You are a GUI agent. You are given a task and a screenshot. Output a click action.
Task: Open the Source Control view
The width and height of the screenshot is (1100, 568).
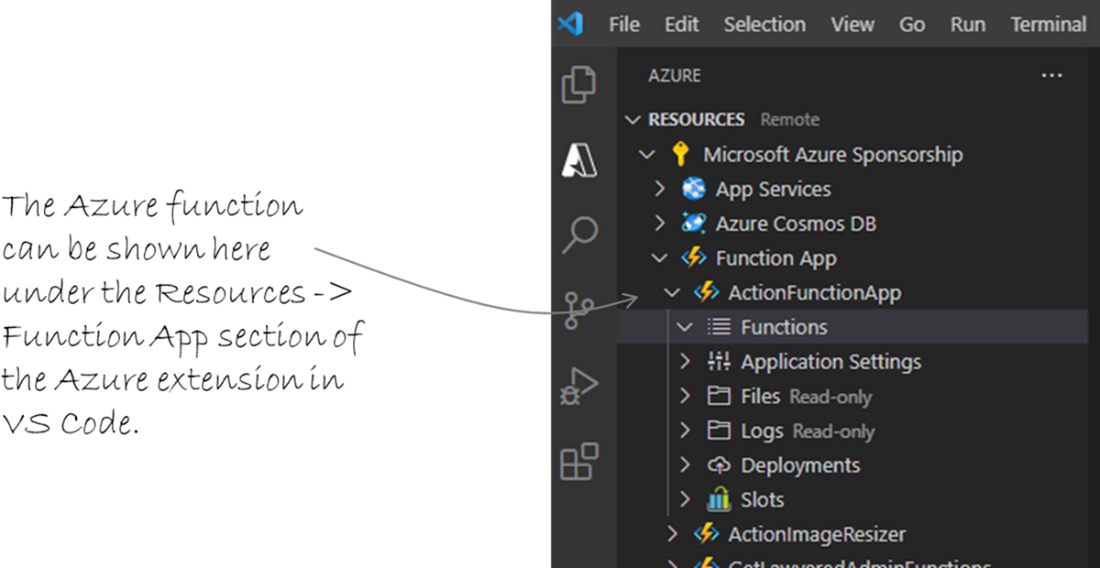579,310
